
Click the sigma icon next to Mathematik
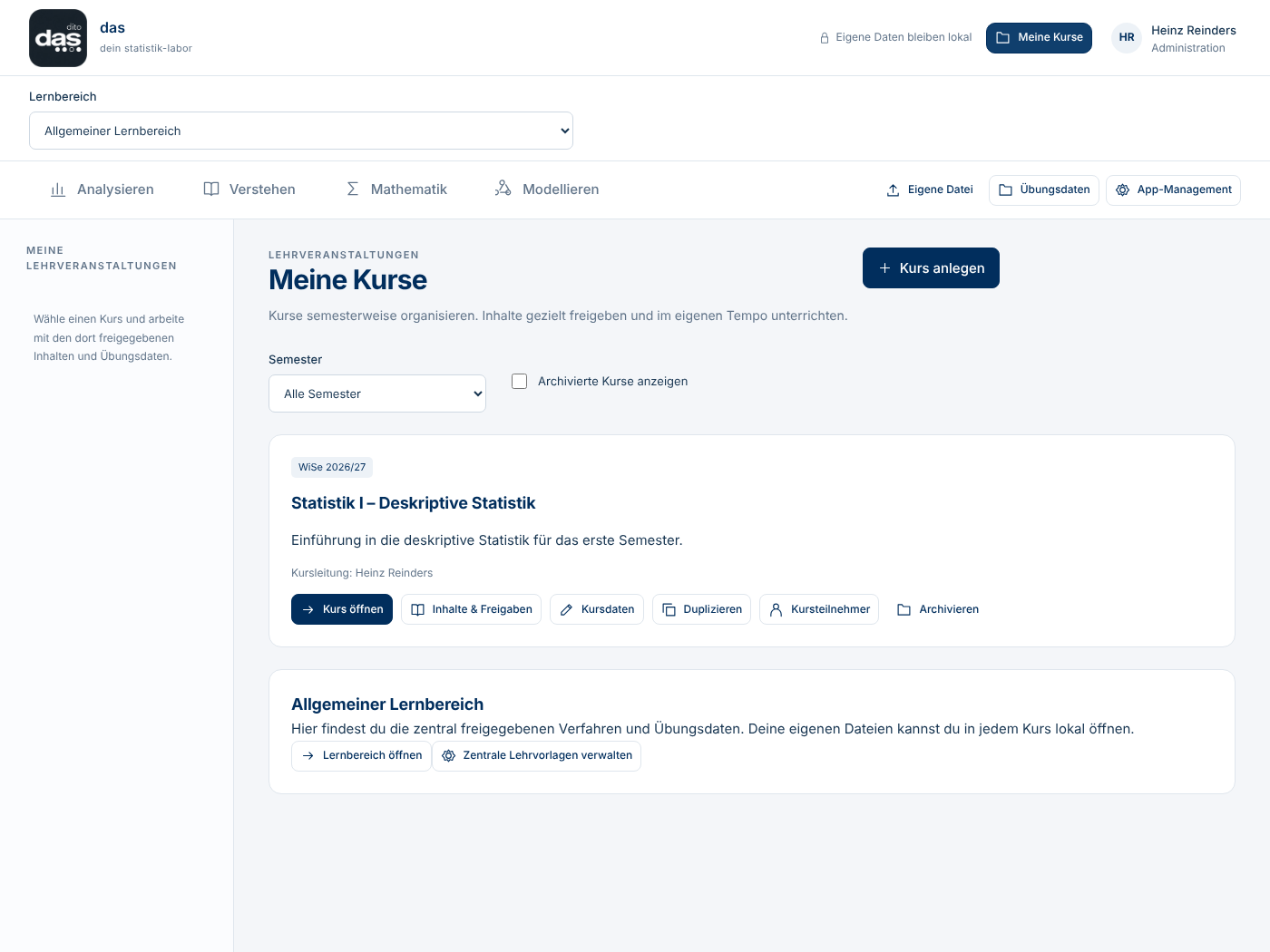click(353, 189)
